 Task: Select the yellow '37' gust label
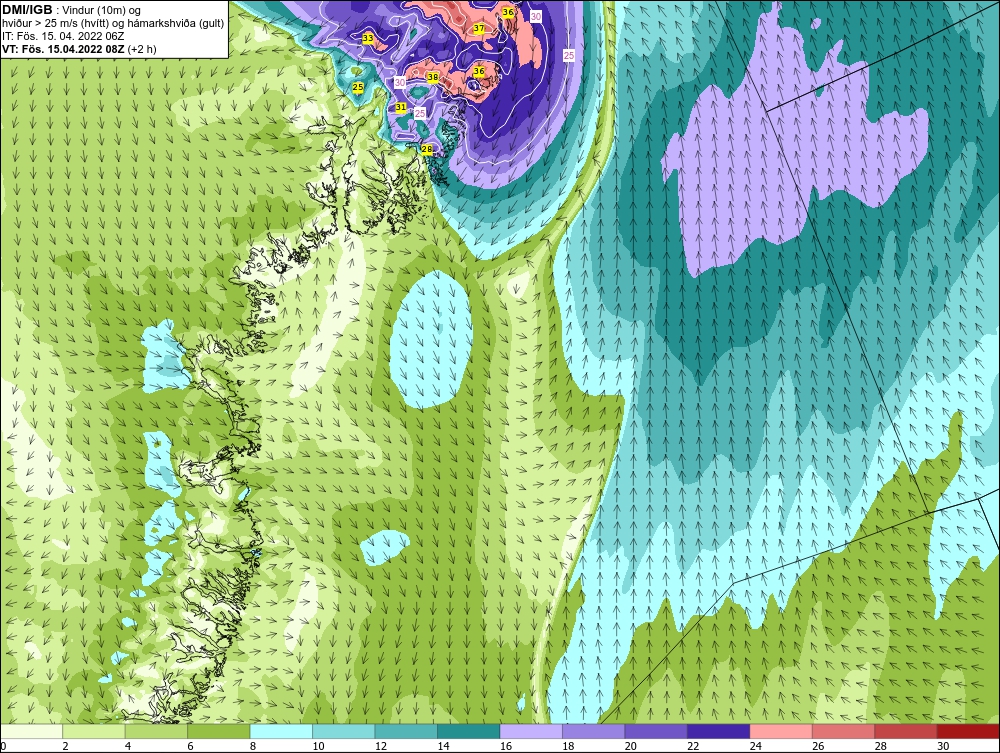(479, 29)
